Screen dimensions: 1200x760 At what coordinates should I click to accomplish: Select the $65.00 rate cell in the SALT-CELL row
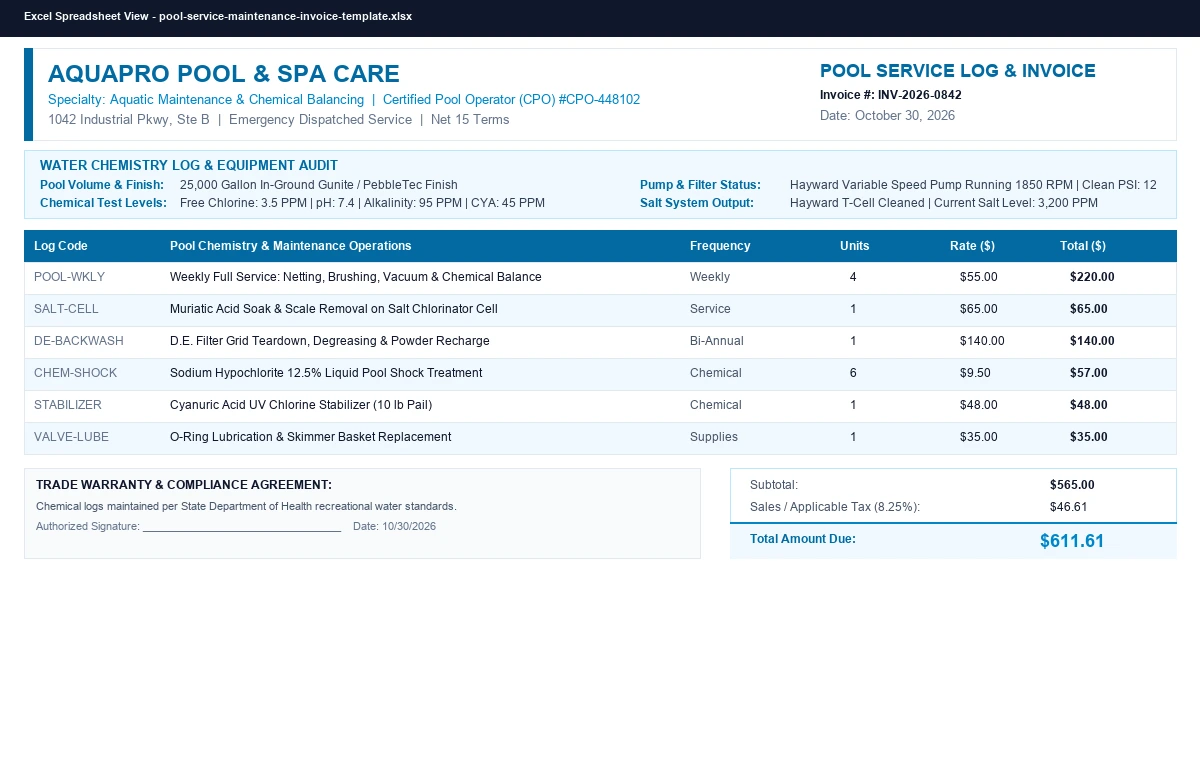point(979,309)
